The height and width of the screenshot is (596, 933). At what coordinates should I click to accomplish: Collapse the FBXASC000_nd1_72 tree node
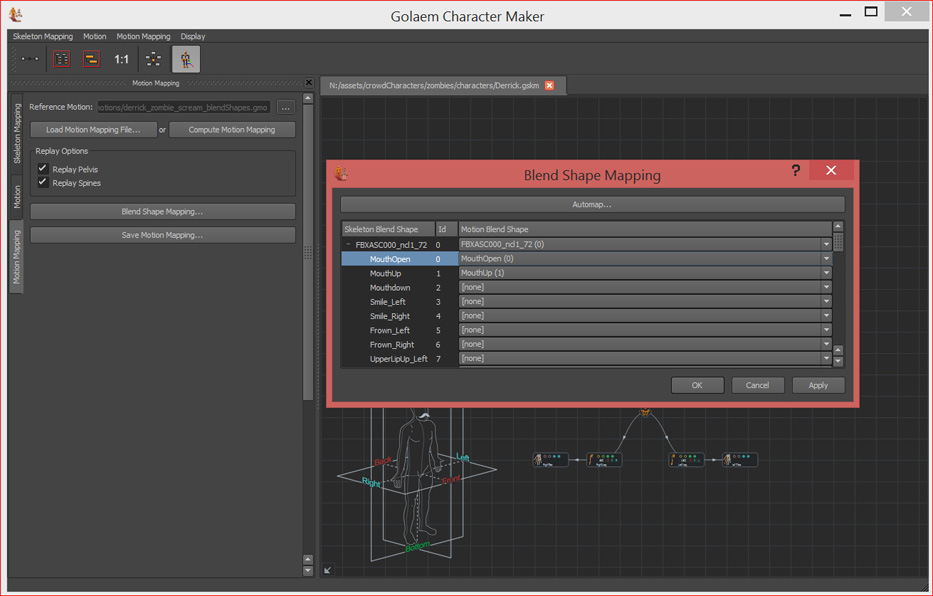pos(348,244)
